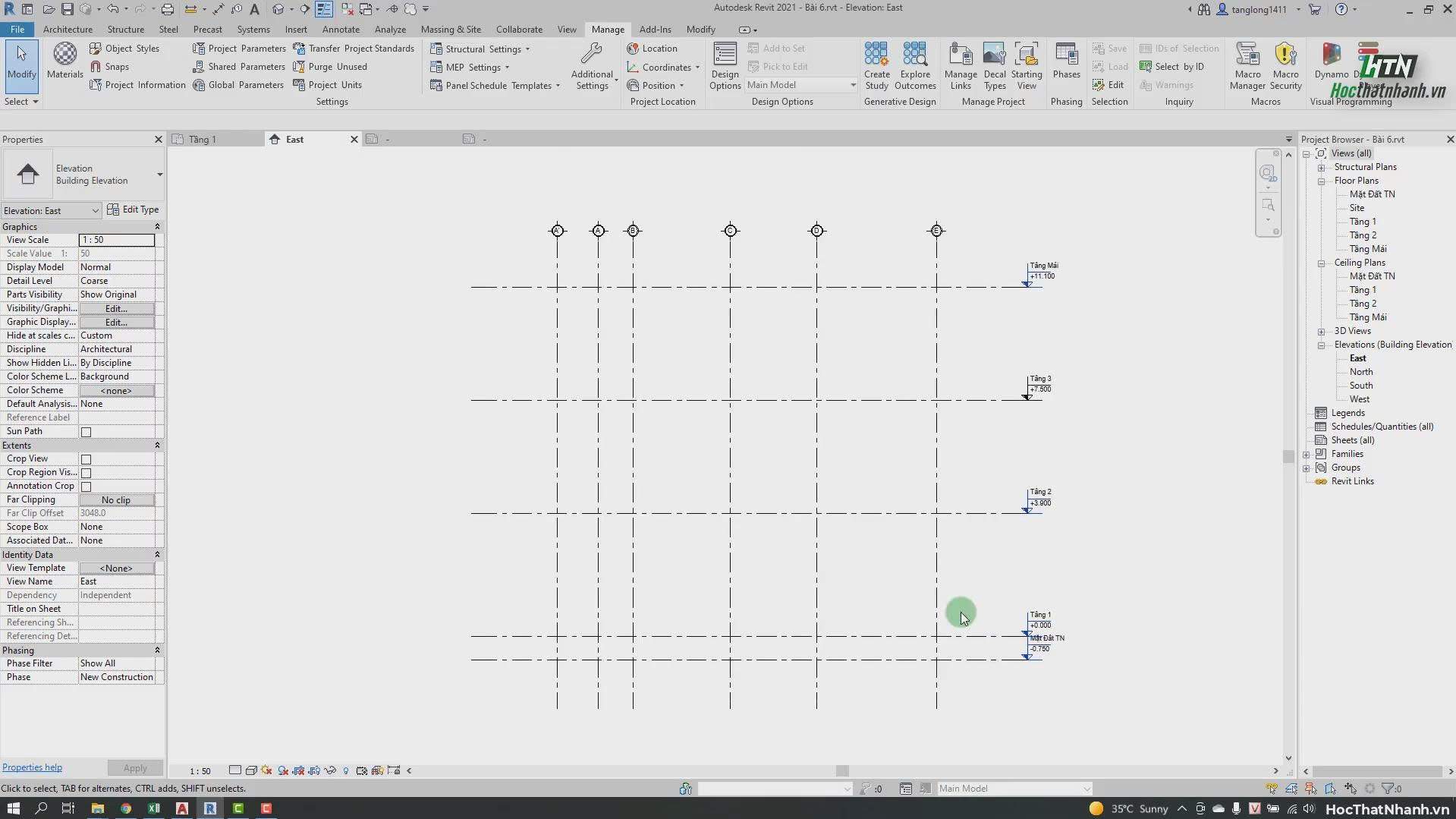Image resolution: width=1456 pixels, height=819 pixels.
Task: Open the MEP Settings dropdown
Action: coord(470,68)
